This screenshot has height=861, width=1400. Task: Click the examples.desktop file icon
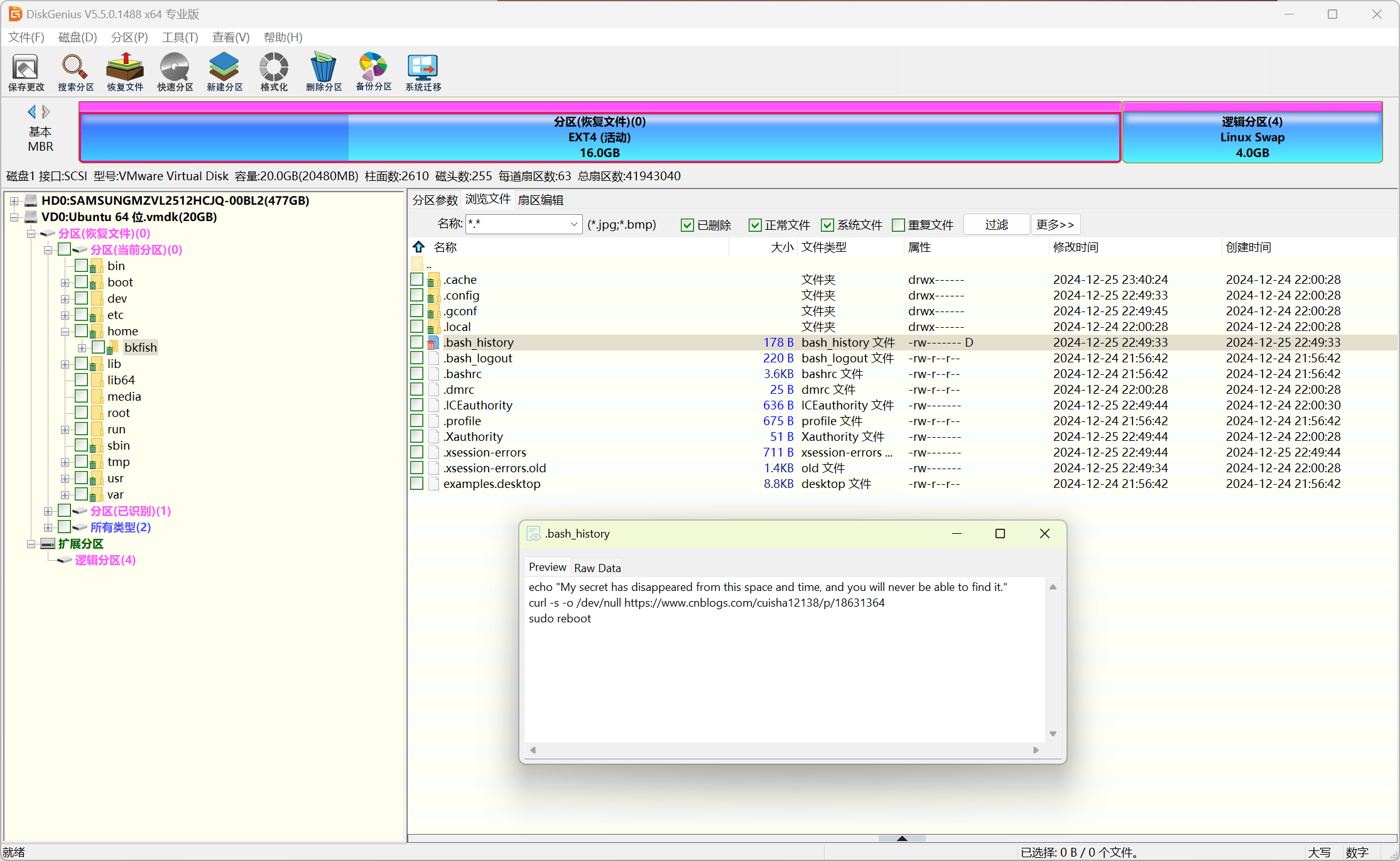click(x=433, y=484)
